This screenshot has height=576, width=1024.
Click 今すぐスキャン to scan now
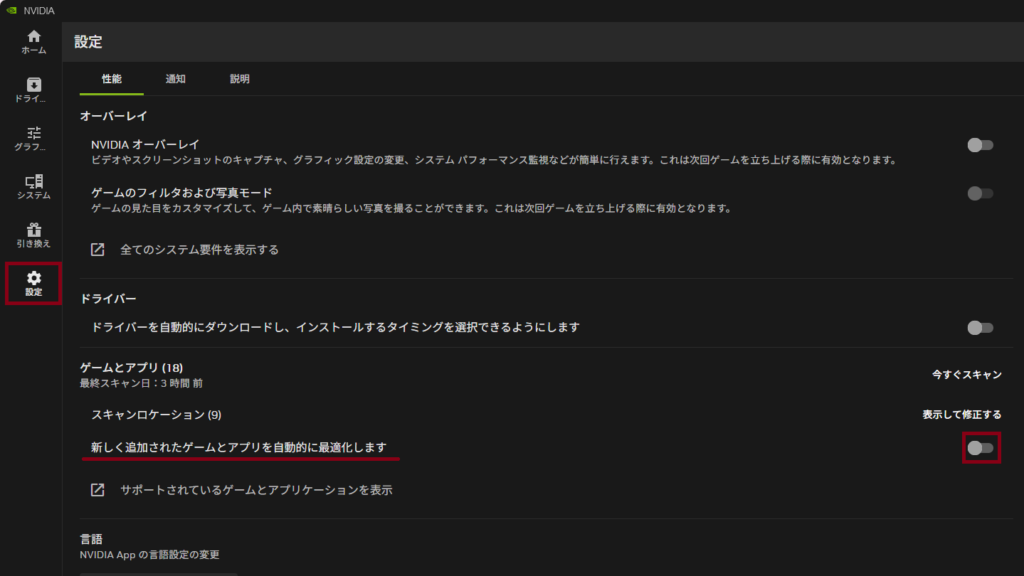pos(966,374)
